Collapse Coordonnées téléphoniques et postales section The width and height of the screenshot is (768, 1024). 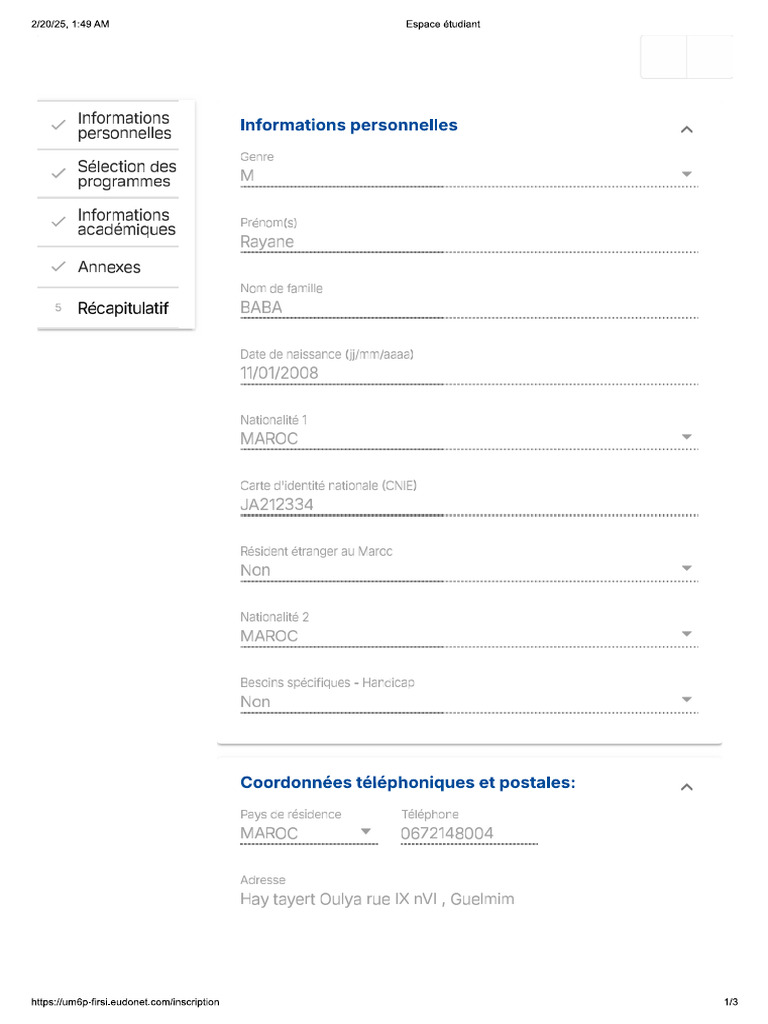686,787
